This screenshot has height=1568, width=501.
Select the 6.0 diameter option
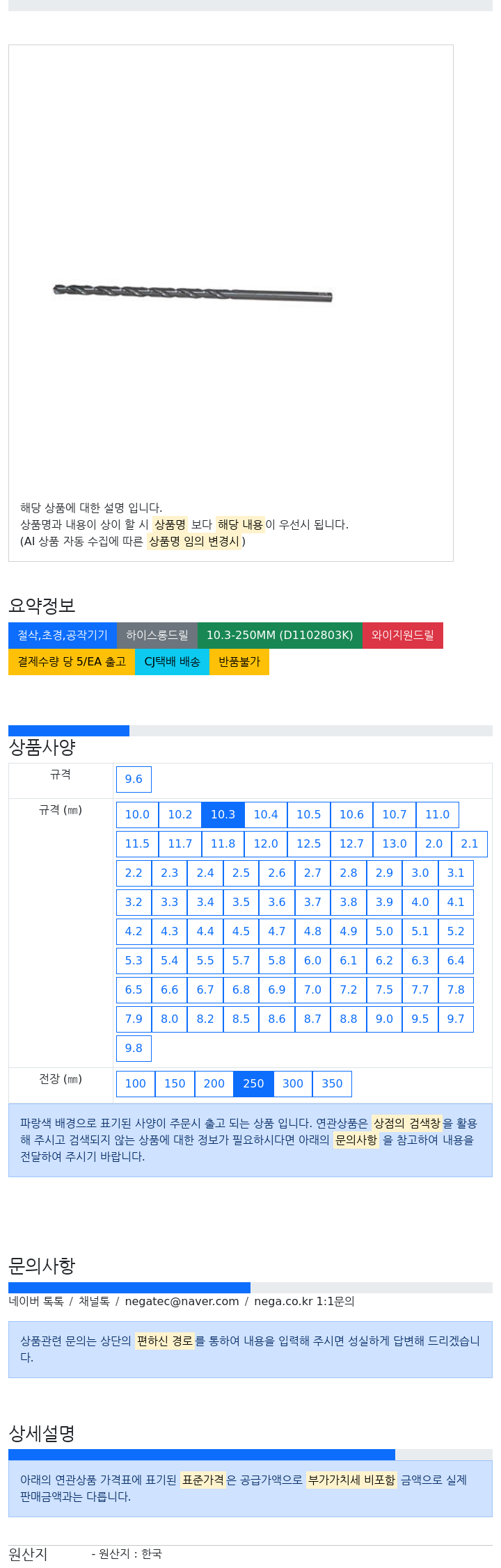click(x=312, y=960)
